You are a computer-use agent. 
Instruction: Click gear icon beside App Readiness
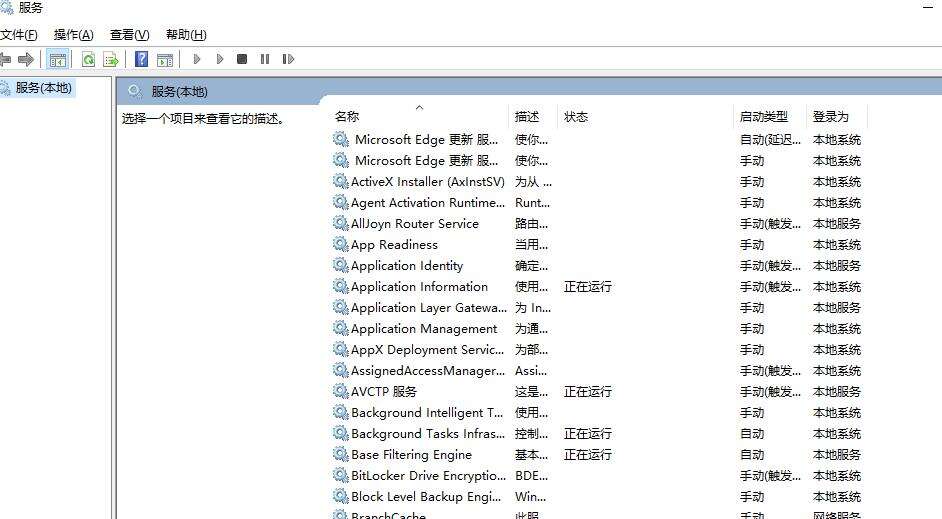click(x=341, y=244)
